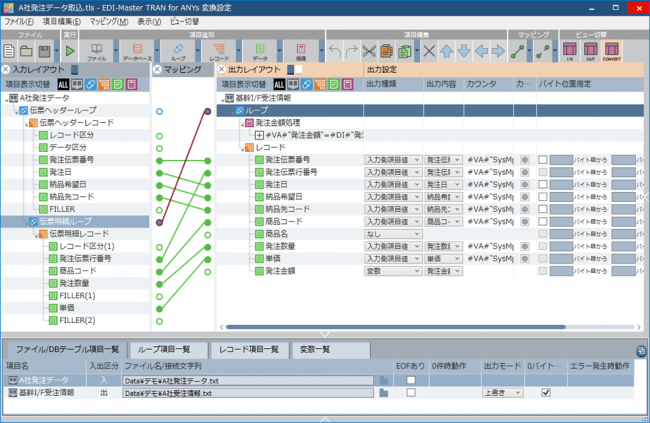Image resolution: width=650 pixels, height=423 pixels.
Task: Collapse the 伝票ヘッダーレコード tree node
Action: [26, 124]
